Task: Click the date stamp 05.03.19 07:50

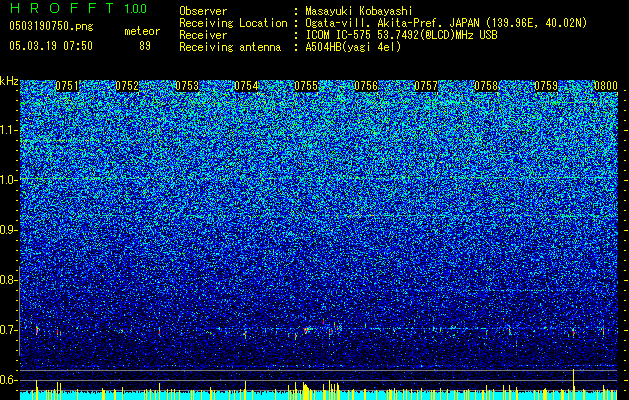Action: tap(51, 46)
